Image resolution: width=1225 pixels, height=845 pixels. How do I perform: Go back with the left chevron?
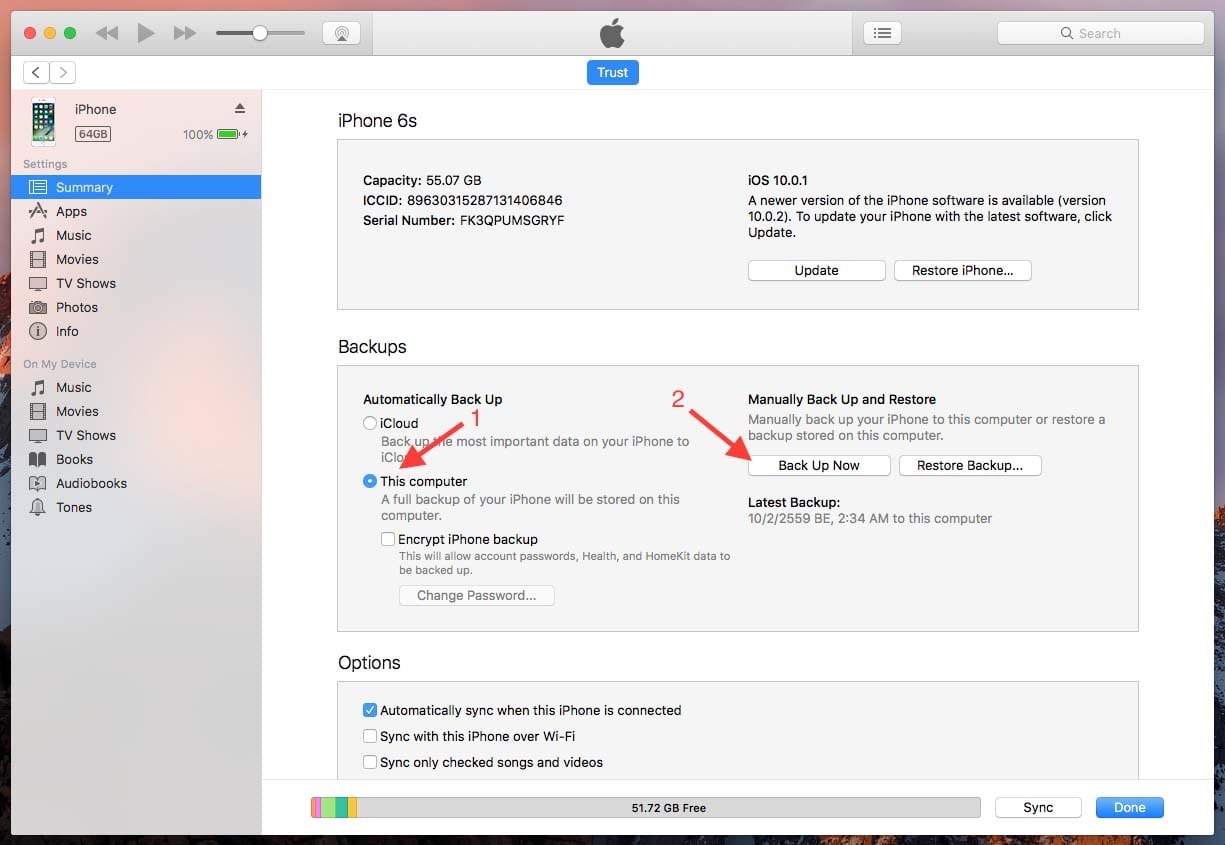tap(36, 72)
